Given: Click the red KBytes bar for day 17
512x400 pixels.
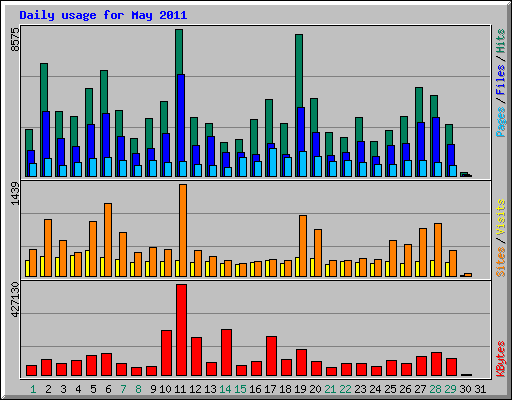Looking at the screenshot, I should coord(272,356).
